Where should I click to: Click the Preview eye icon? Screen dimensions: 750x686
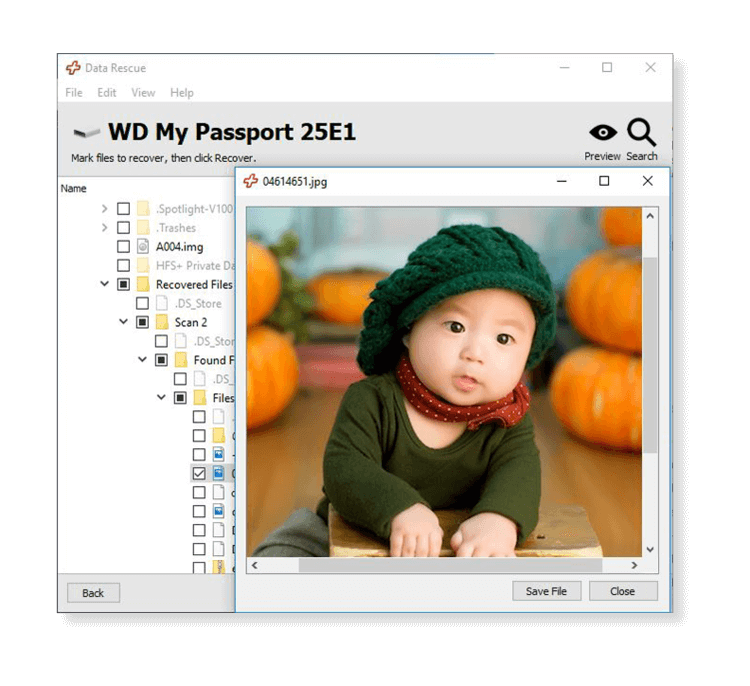pos(602,133)
